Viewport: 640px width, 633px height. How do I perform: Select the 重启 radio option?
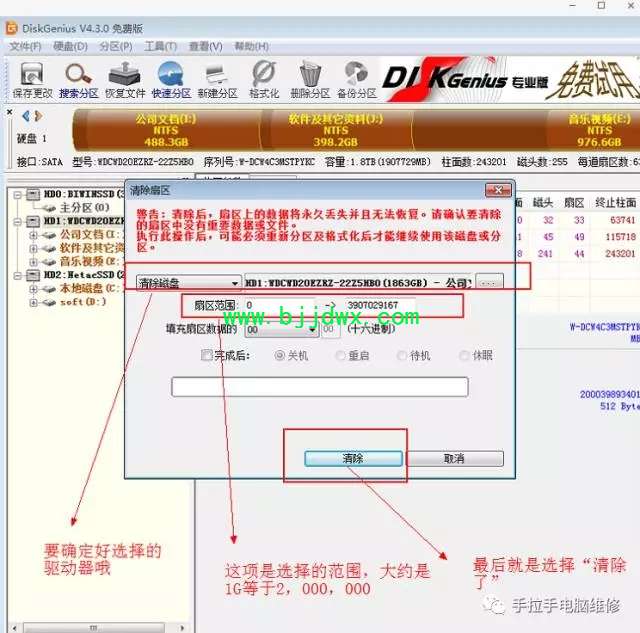[340, 355]
